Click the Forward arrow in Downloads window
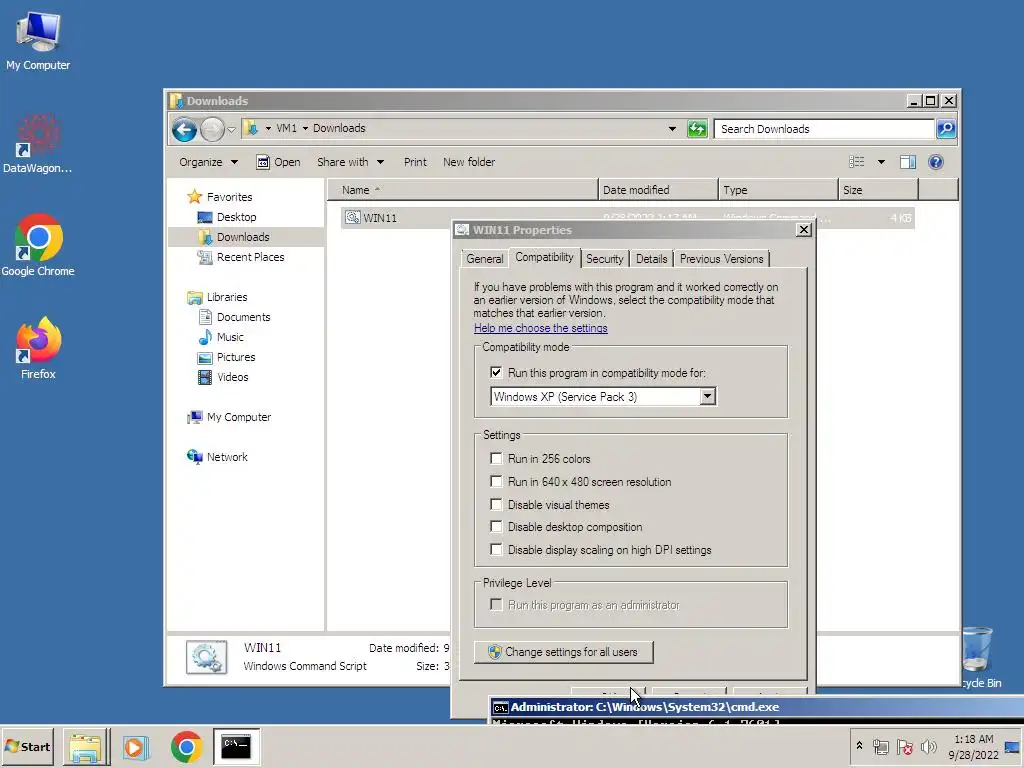The width and height of the screenshot is (1024, 768). [212, 129]
